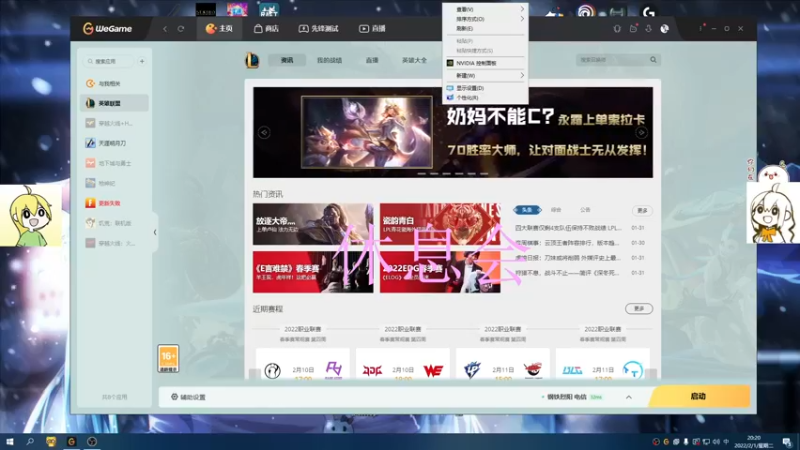800x450 pixels.
Task: Click the 地下城与勇士 game icon
Action: [x=90, y=163]
